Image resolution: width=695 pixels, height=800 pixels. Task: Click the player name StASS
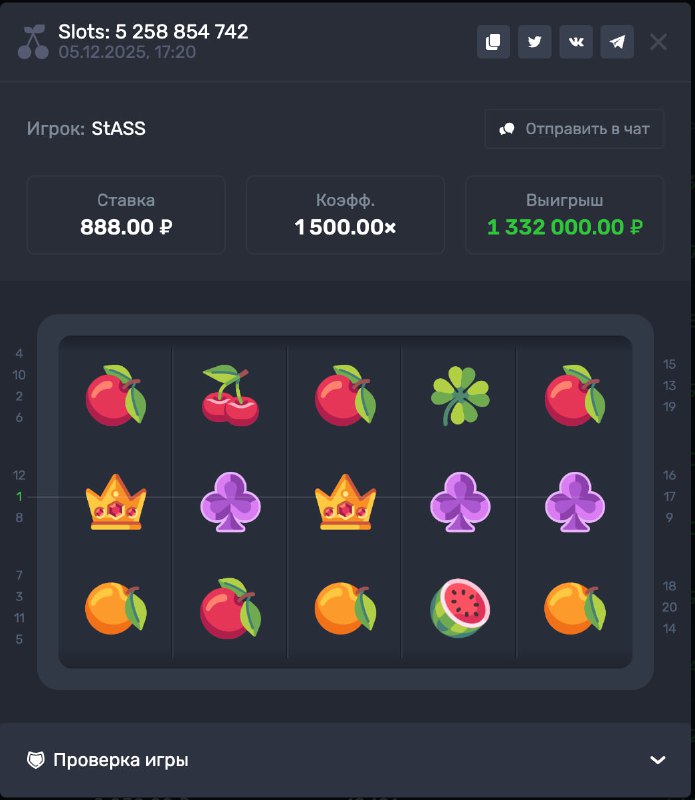(118, 129)
